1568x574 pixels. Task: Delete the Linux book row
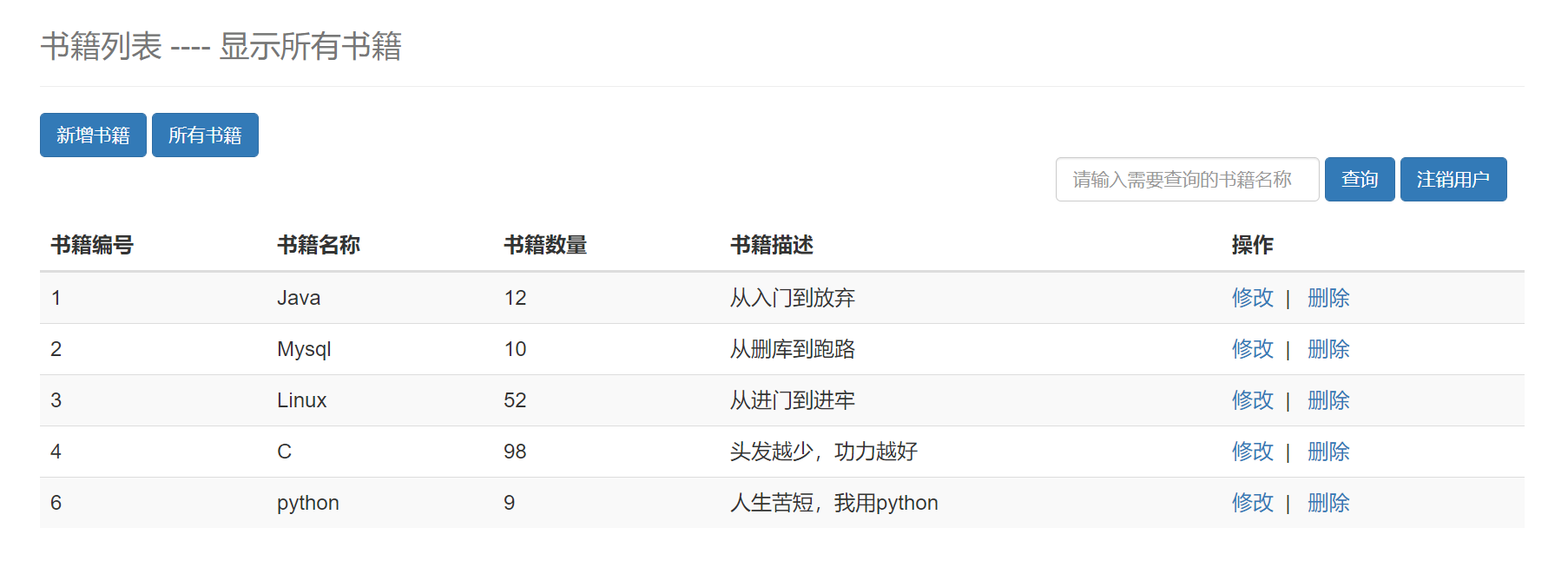point(1328,400)
